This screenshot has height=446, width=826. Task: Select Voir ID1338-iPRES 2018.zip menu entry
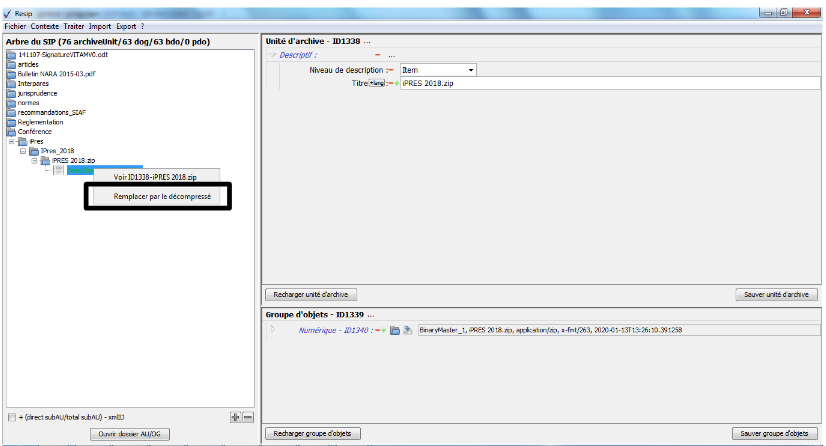155,177
